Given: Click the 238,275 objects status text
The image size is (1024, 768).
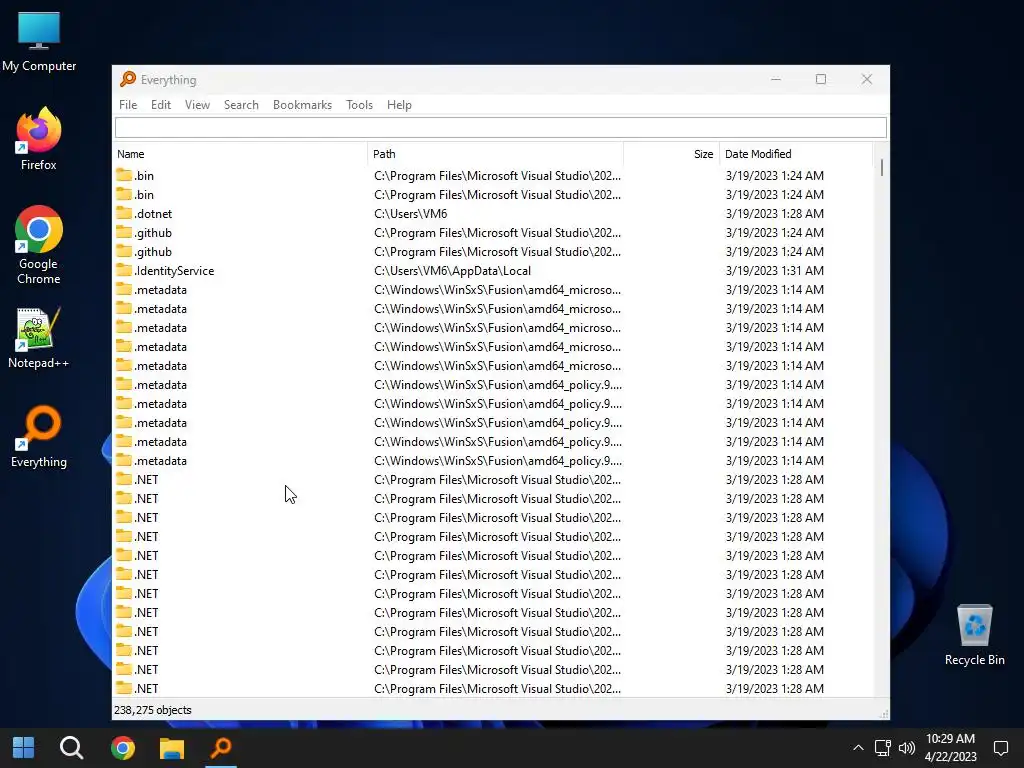Looking at the screenshot, I should click(x=153, y=710).
